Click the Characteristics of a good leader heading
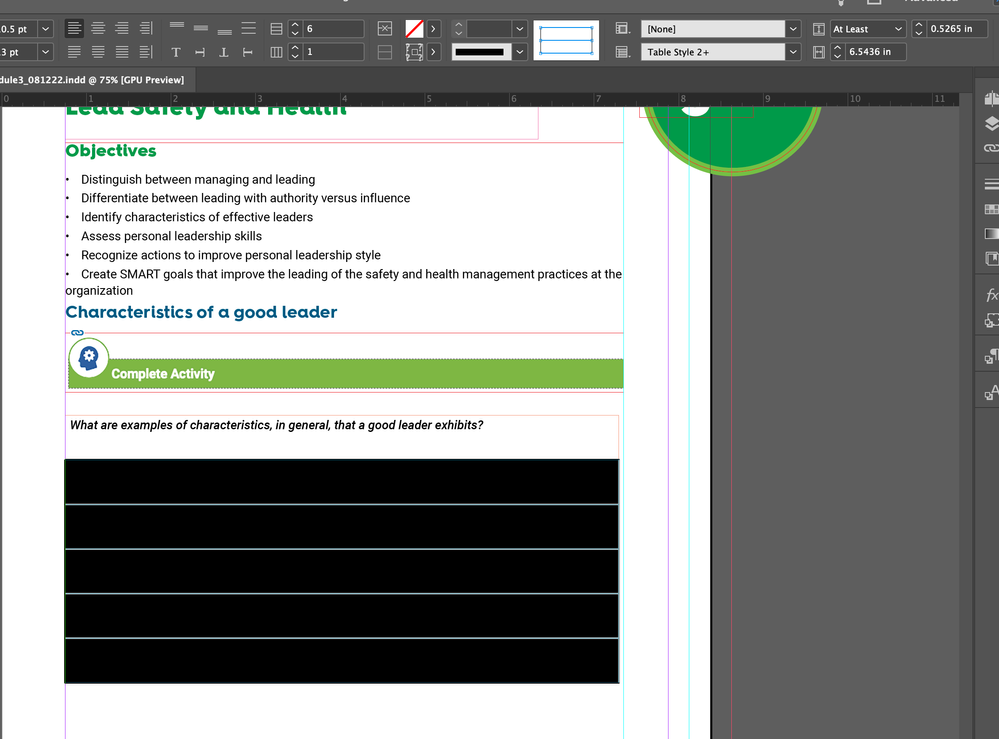 tap(201, 313)
